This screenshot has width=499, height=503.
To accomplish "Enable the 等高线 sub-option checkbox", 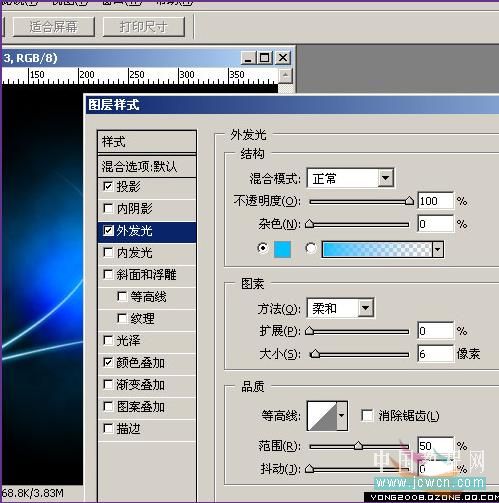I will tap(122, 296).
